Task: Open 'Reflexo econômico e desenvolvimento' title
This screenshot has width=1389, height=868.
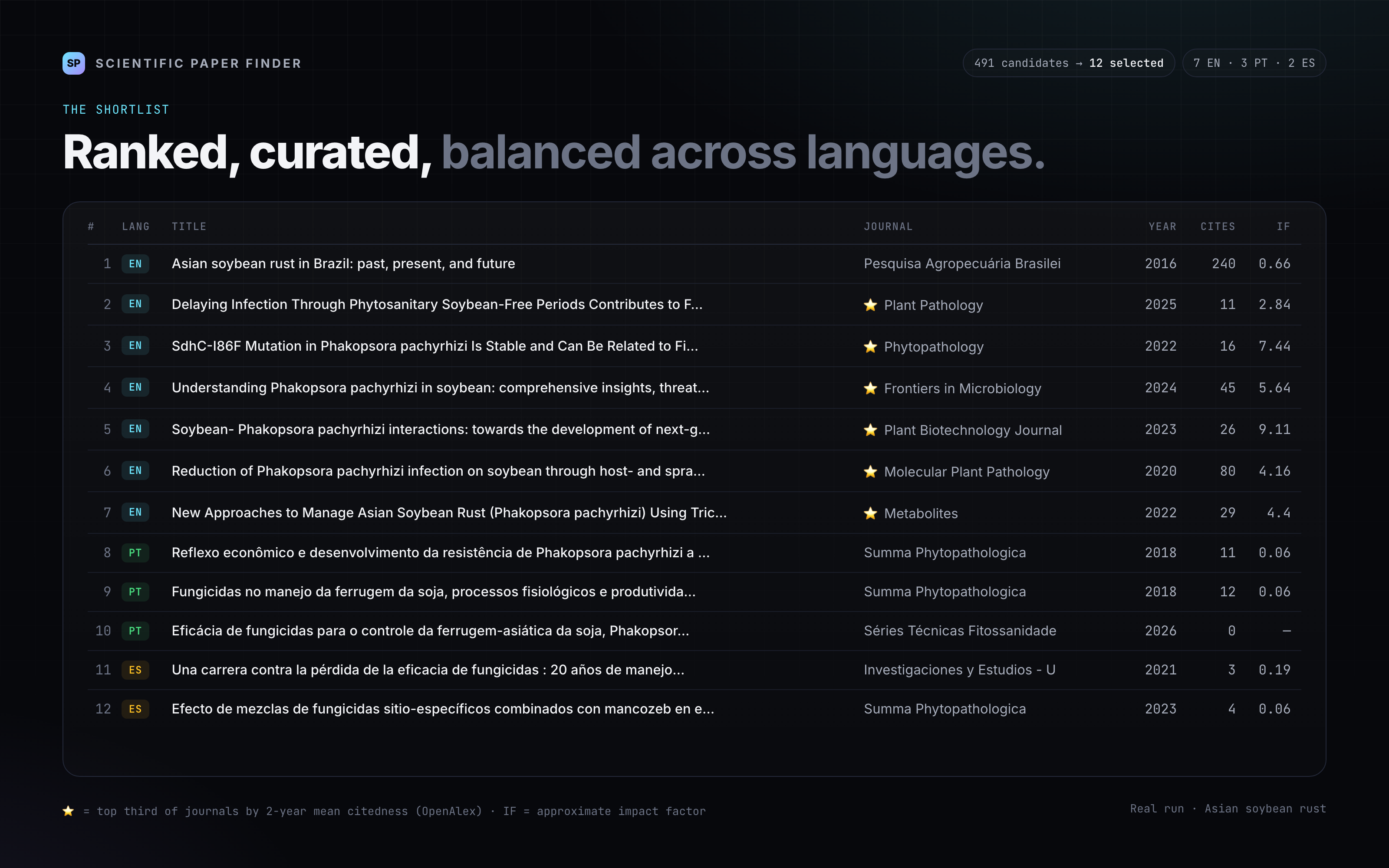Action: click(x=440, y=553)
